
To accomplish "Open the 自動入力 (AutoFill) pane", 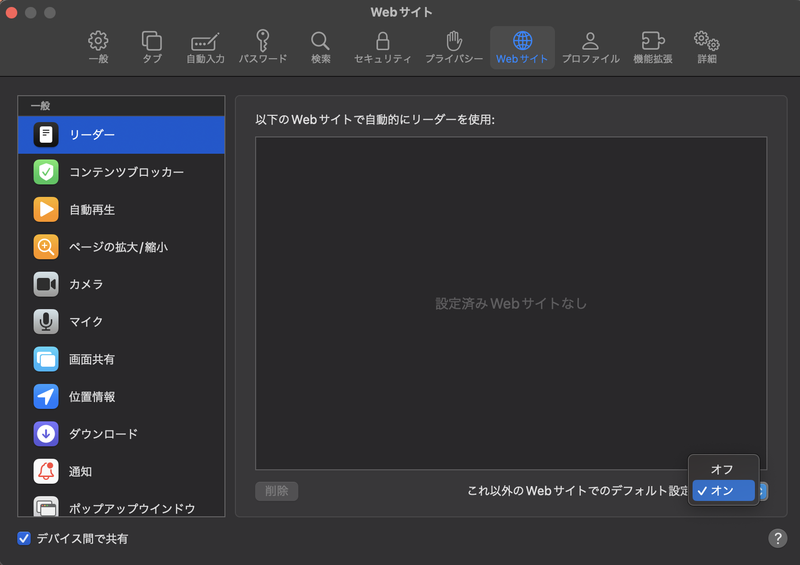I will tap(205, 47).
